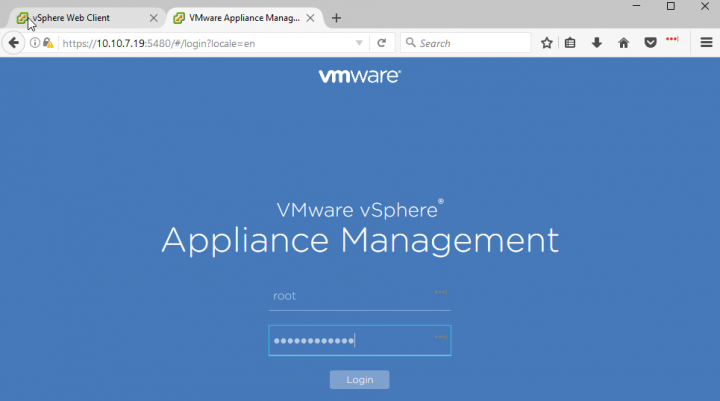The image size is (720, 401).
Task: Go to browser Home icon
Action: pyautogui.click(x=624, y=43)
